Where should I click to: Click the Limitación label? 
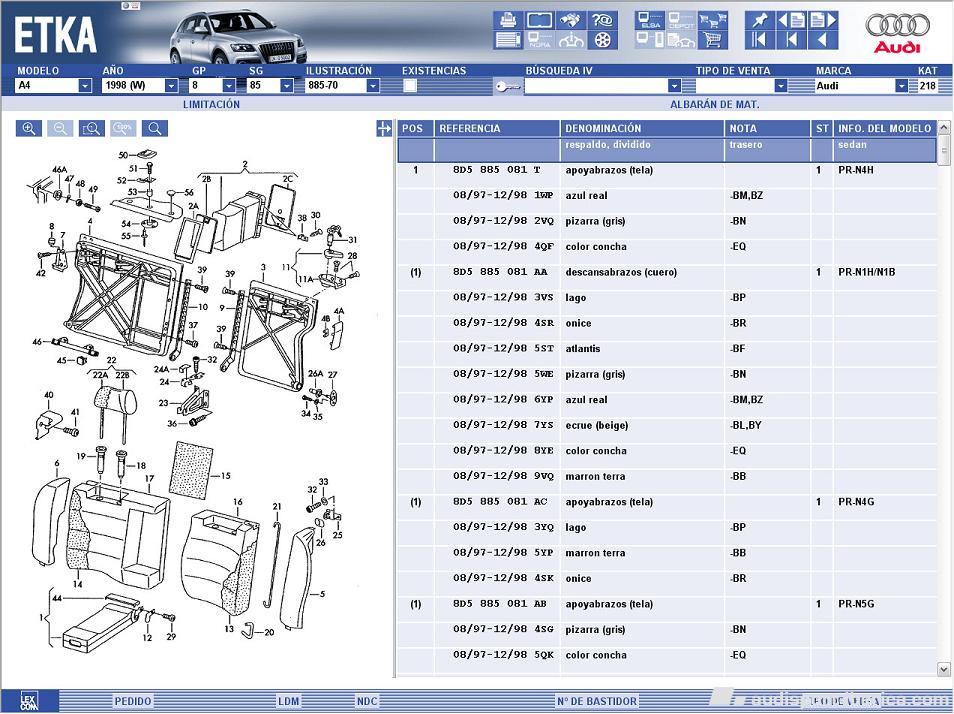[211, 105]
